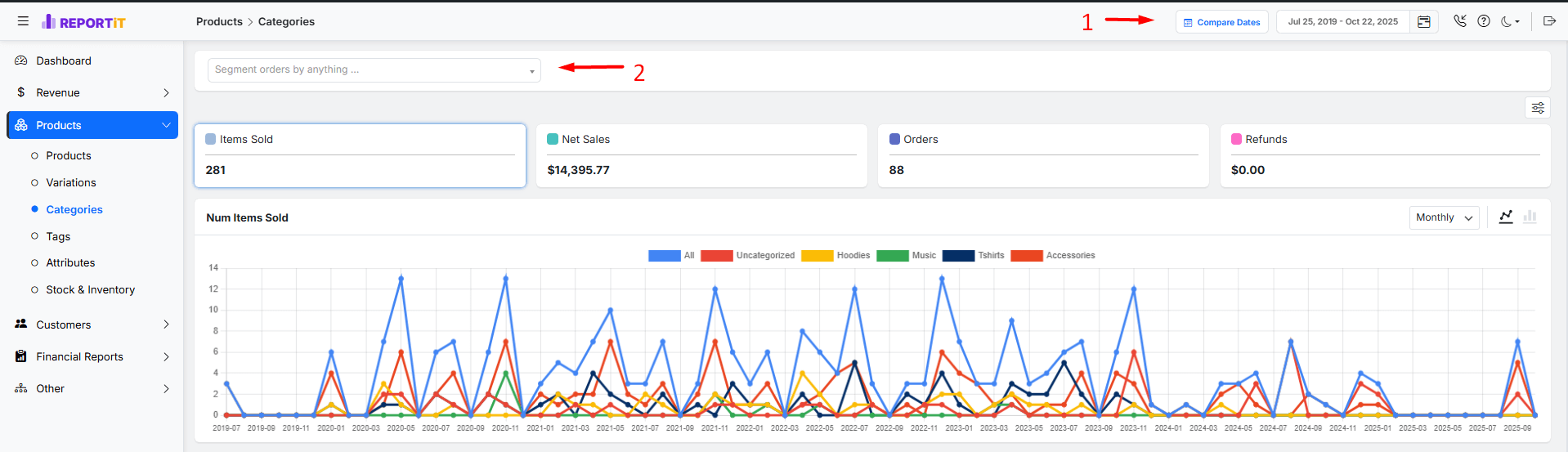Open the dark mode theme dropdown

pos(1510,22)
